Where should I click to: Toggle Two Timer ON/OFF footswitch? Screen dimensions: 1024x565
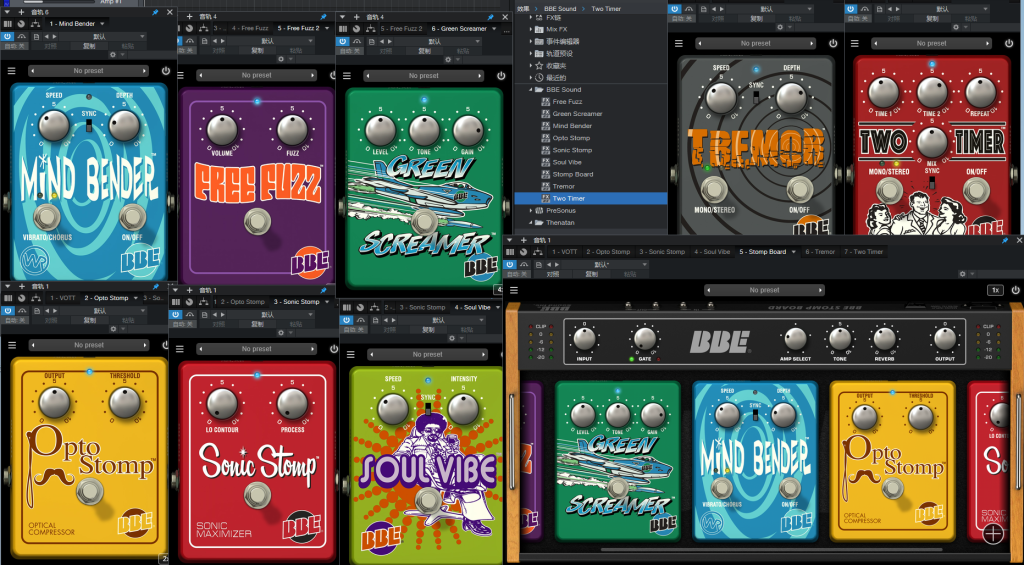(976, 191)
